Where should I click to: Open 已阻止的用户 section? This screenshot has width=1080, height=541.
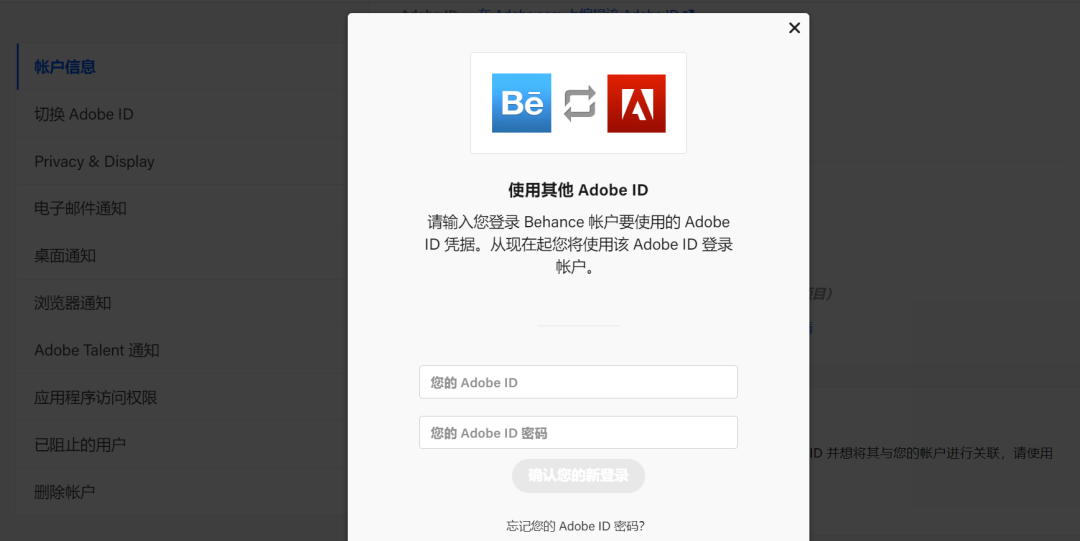tap(183, 445)
